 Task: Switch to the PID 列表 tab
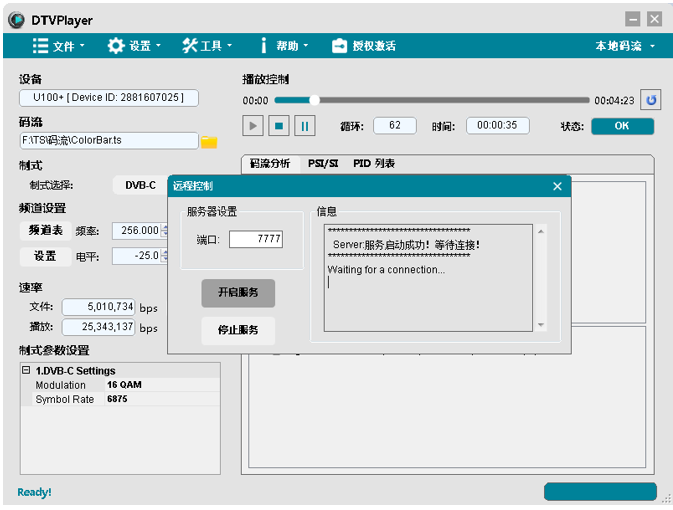[374, 164]
